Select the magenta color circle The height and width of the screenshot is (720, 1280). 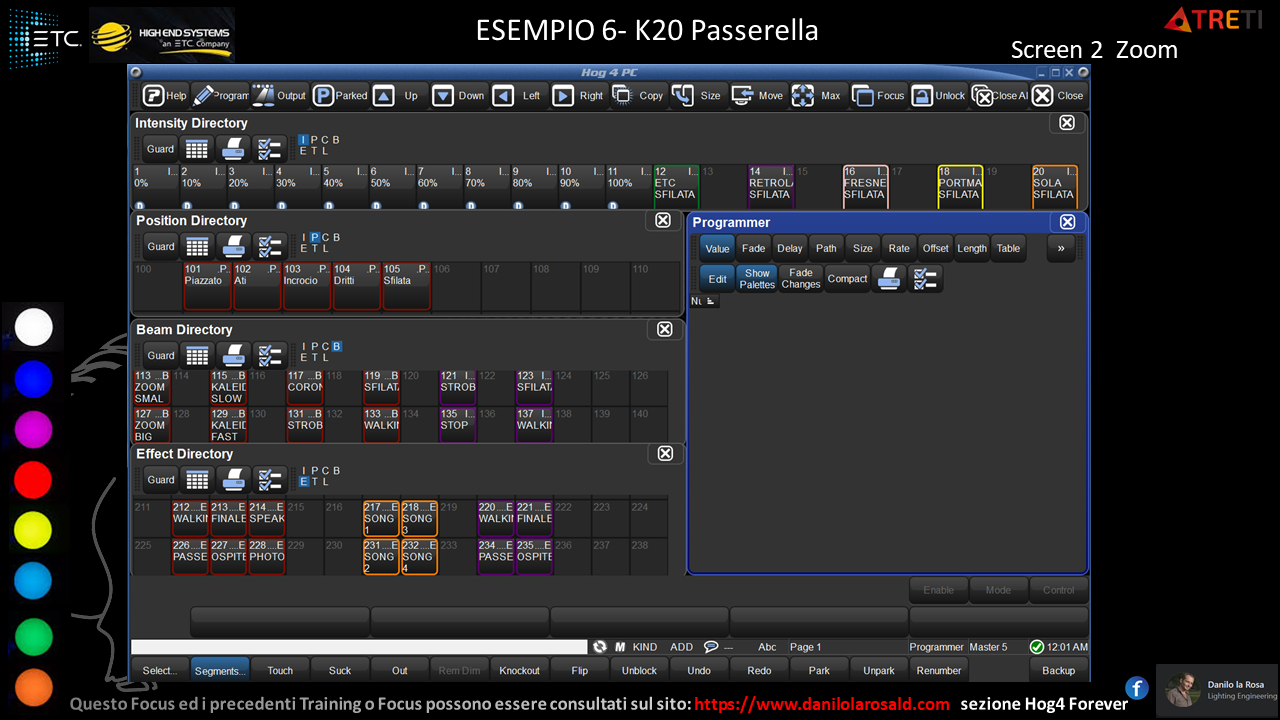[x=33, y=429]
